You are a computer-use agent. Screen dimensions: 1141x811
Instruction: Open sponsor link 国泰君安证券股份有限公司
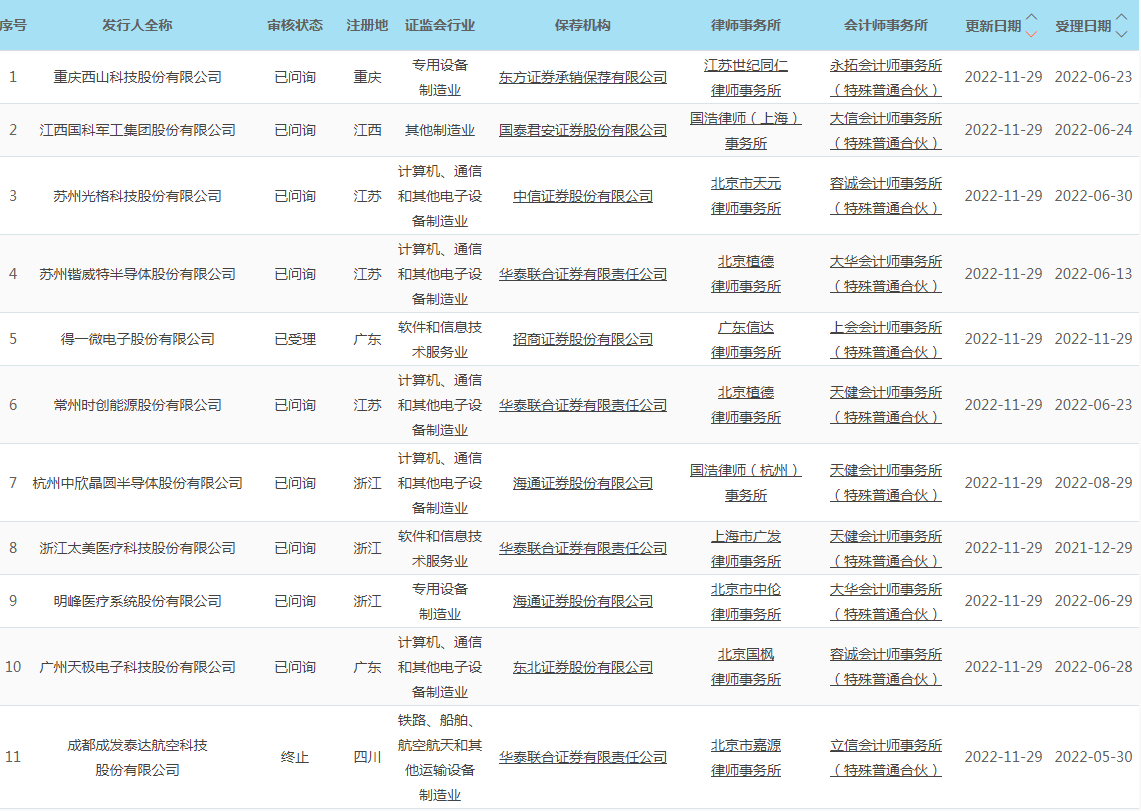(582, 130)
